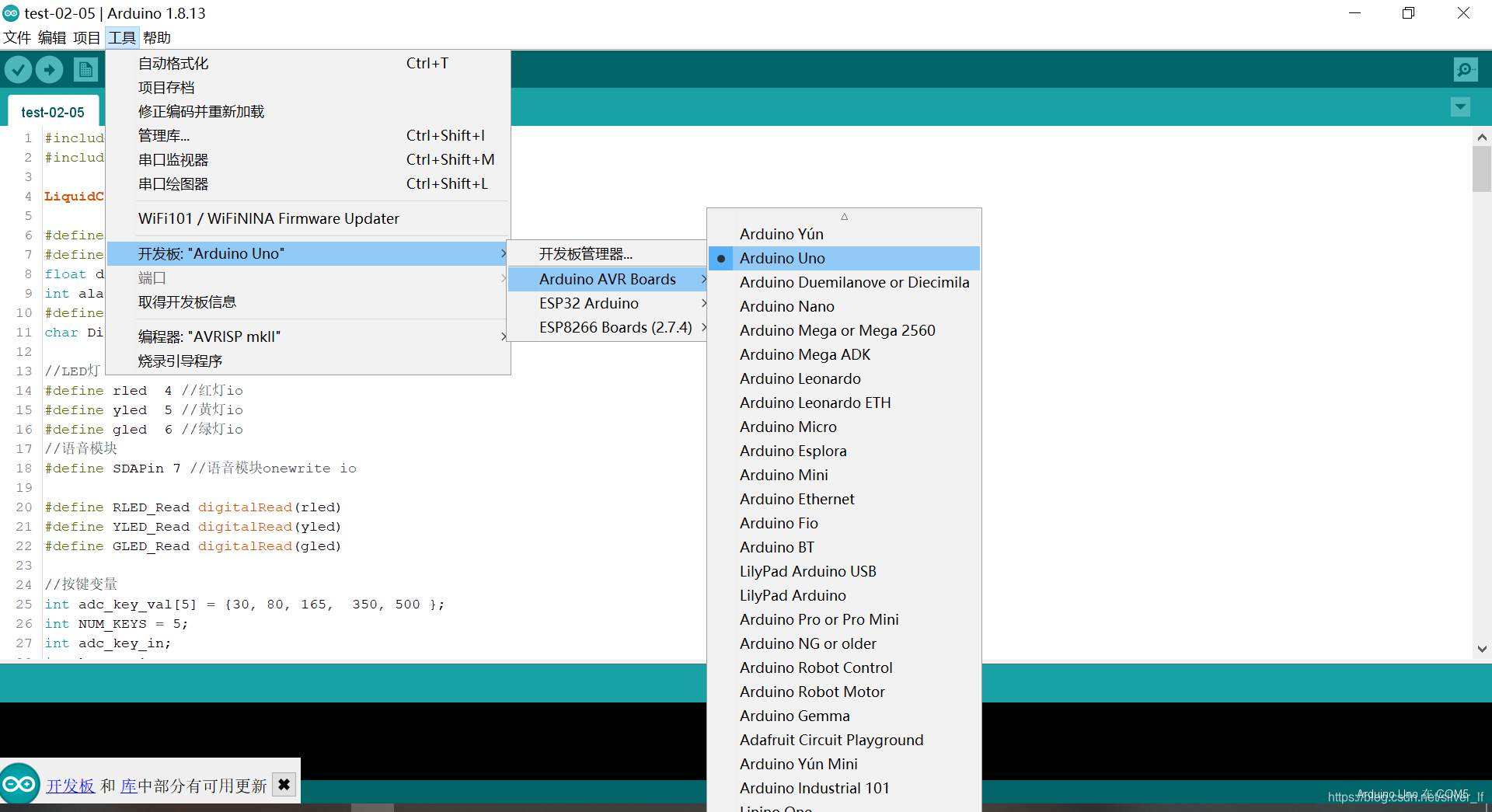This screenshot has height=812, width=1492.
Task: Click editor scrollbar down arrow
Action: pos(1482,649)
